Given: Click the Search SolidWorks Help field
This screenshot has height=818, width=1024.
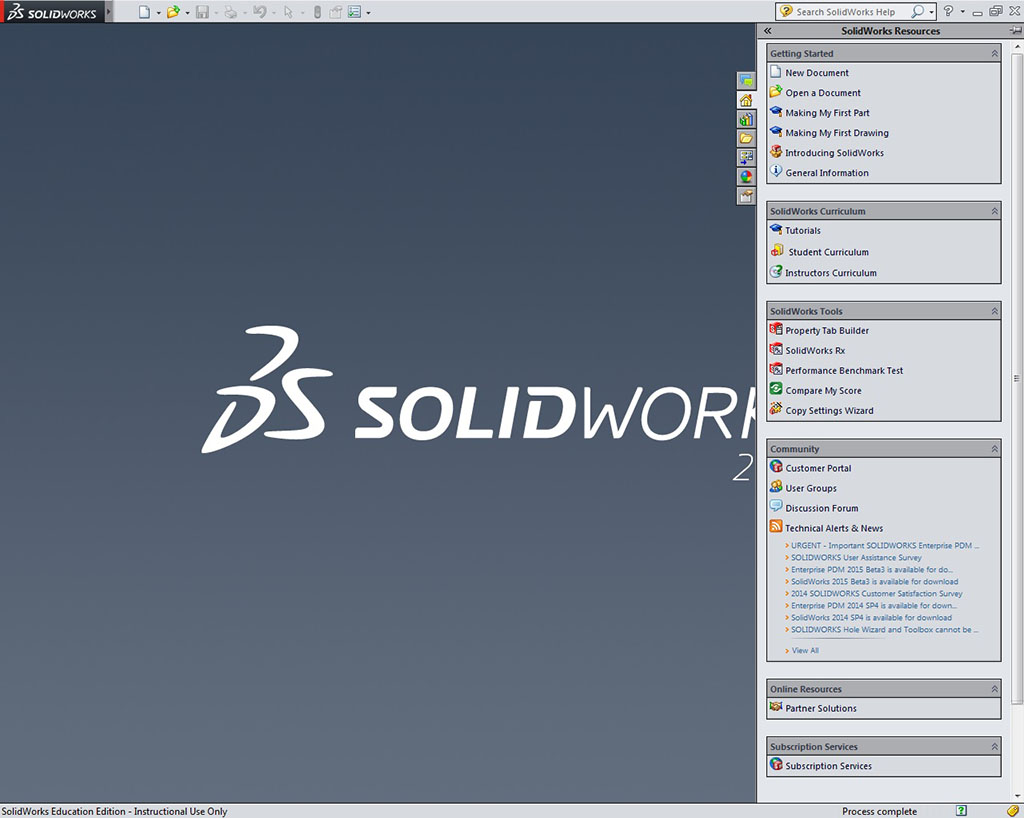Looking at the screenshot, I should click(x=850, y=12).
